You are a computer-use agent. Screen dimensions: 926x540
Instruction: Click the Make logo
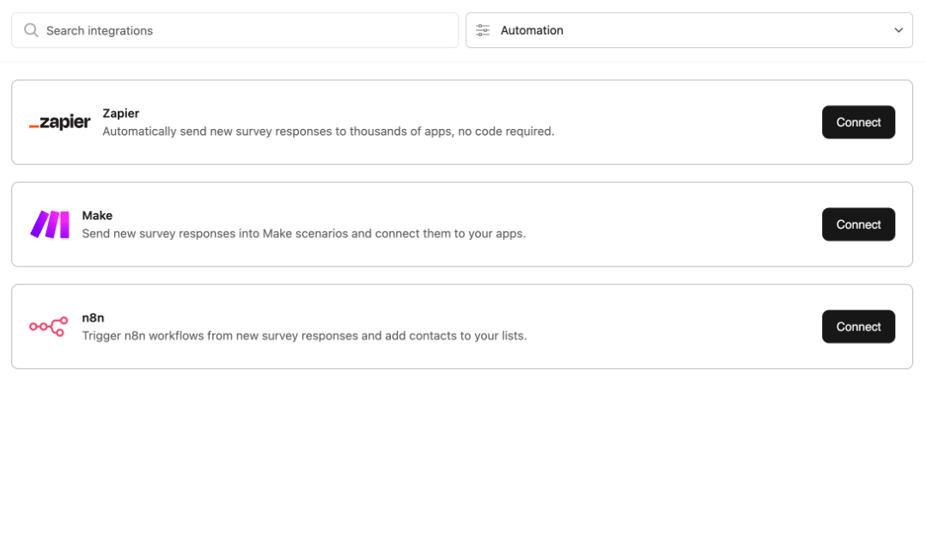50,225
